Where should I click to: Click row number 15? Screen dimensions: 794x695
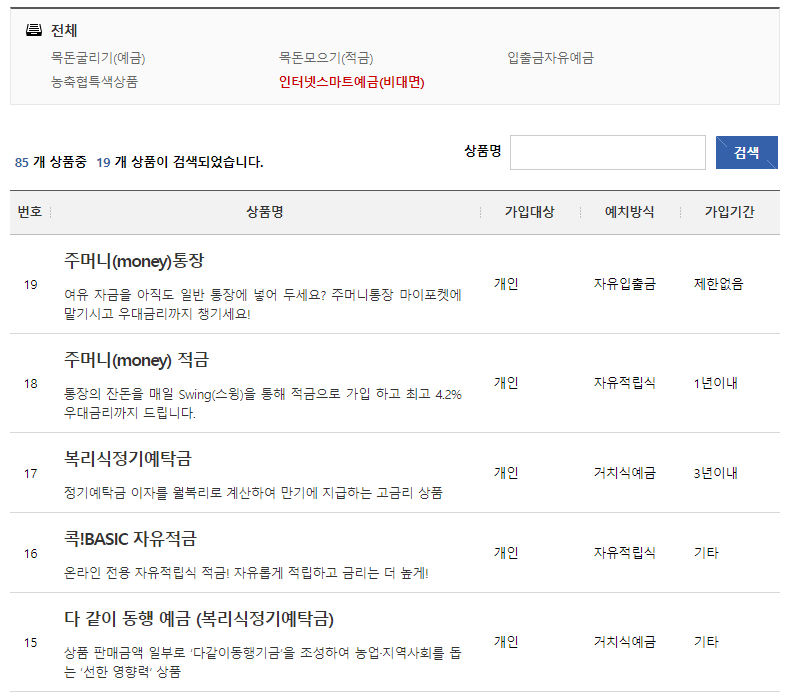[x=31, y=643]
